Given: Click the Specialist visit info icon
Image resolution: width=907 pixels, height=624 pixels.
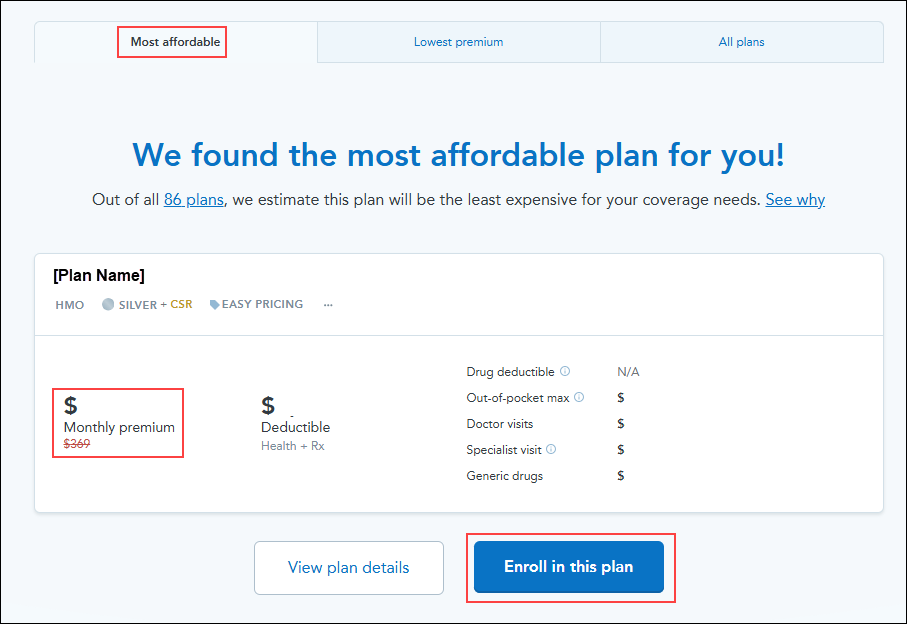Looking at the screenshot, I should coord(551,449).
